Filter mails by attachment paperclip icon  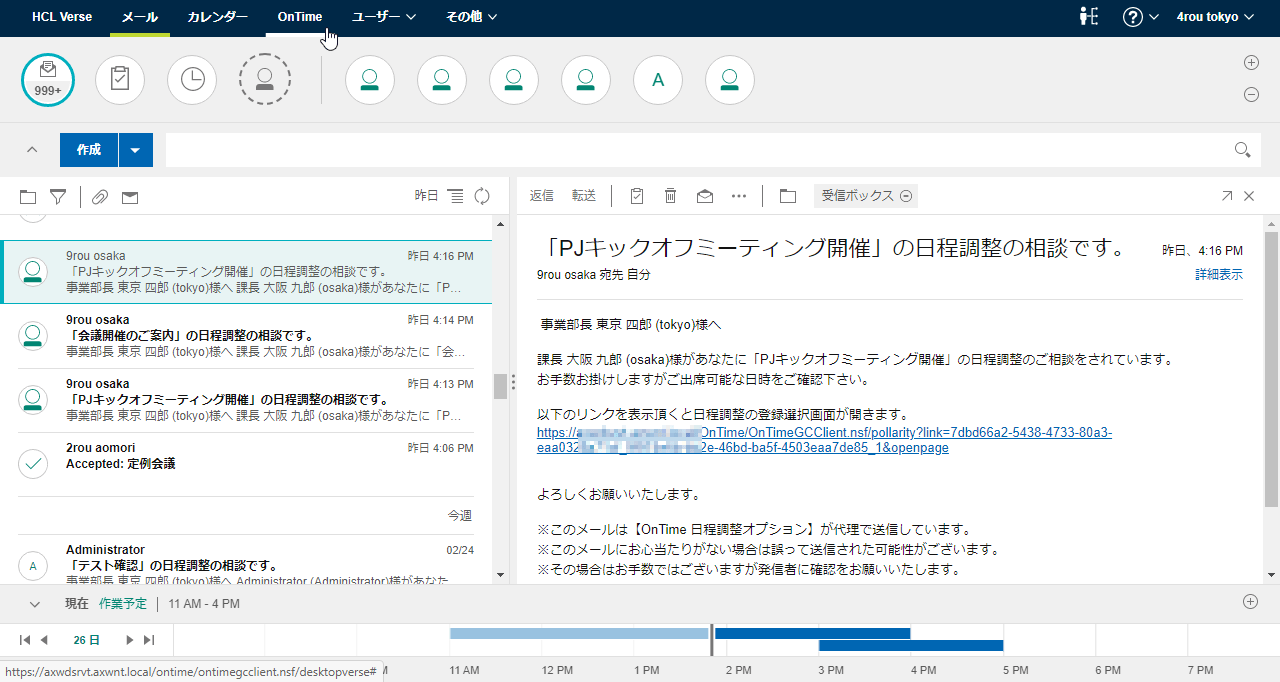coord(99,197)
